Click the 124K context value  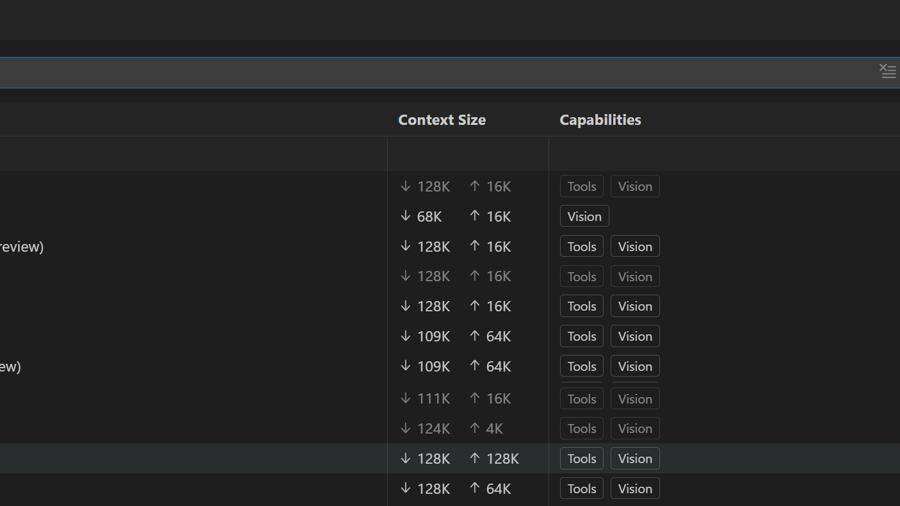pos(433,429)
